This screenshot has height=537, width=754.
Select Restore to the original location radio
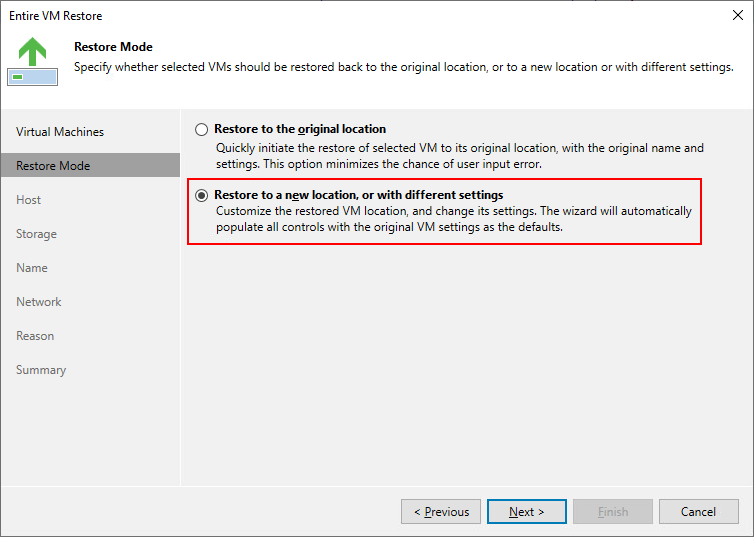[x=202, y=129]
